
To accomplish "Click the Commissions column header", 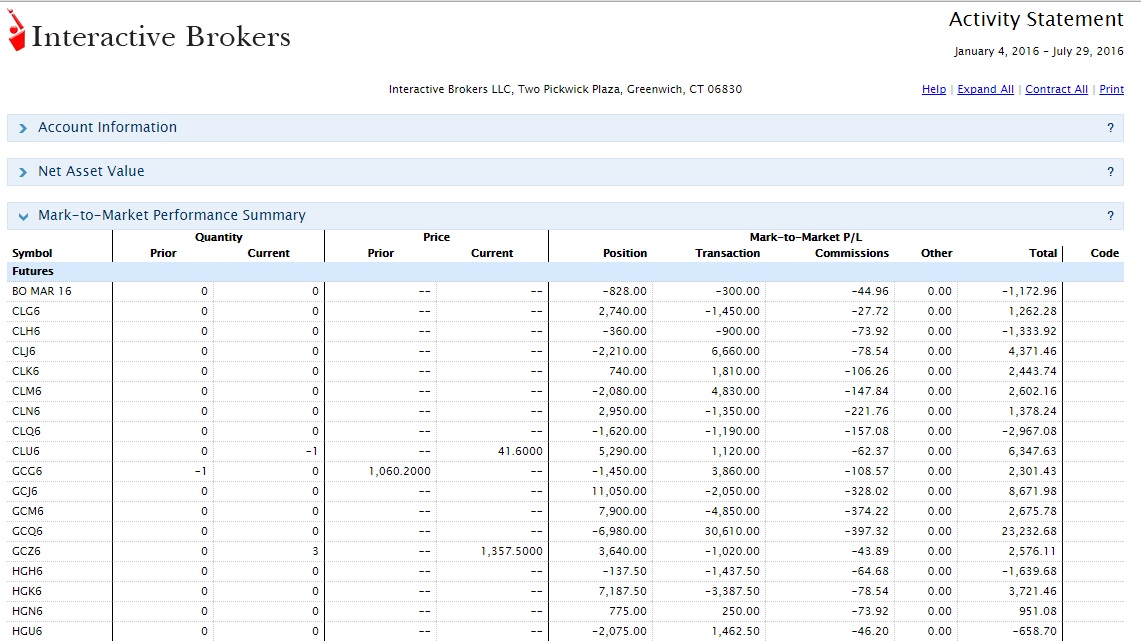I will click(851, 253).
